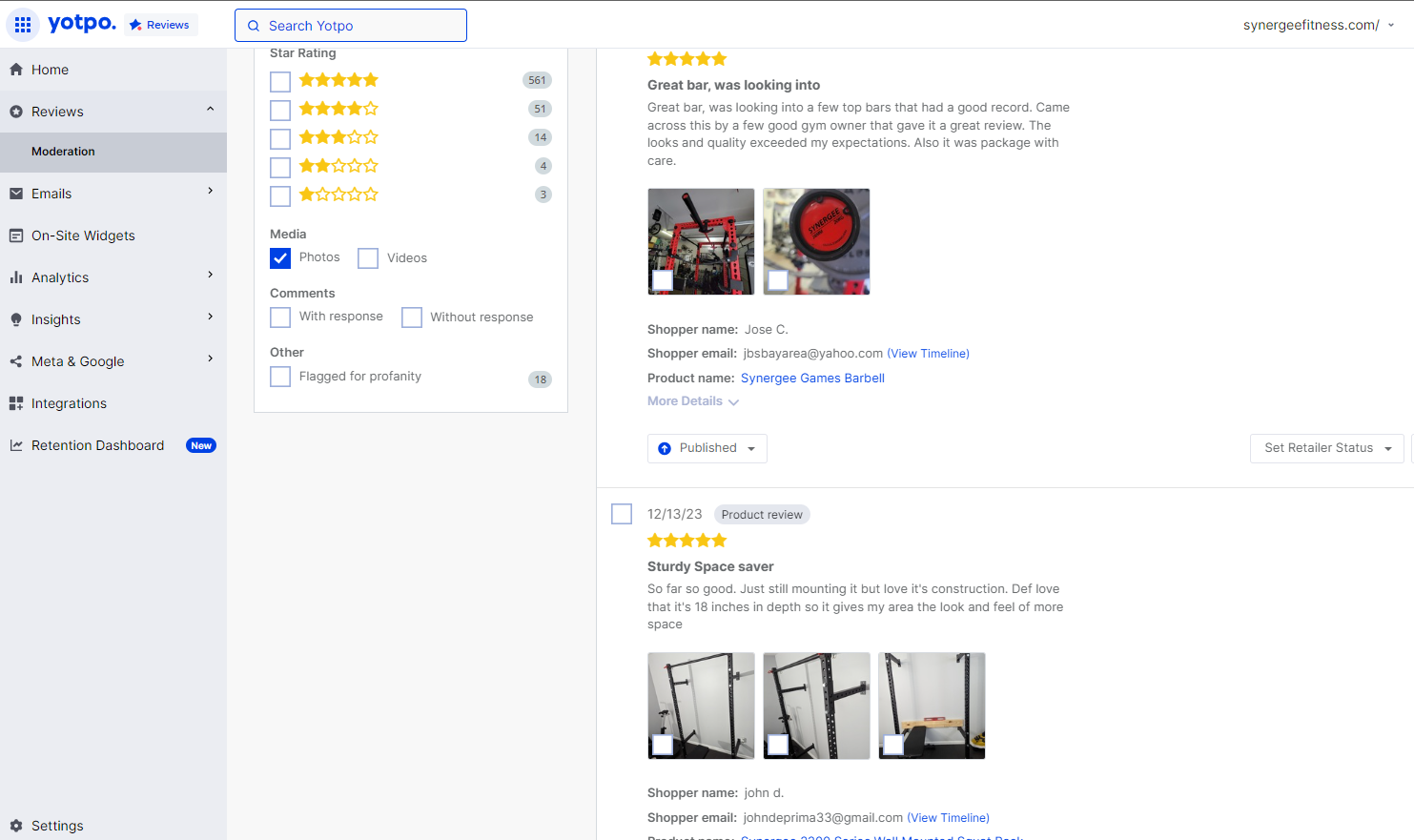
Task: Select barbell end-cap photo checkbox
Action: 778,280
